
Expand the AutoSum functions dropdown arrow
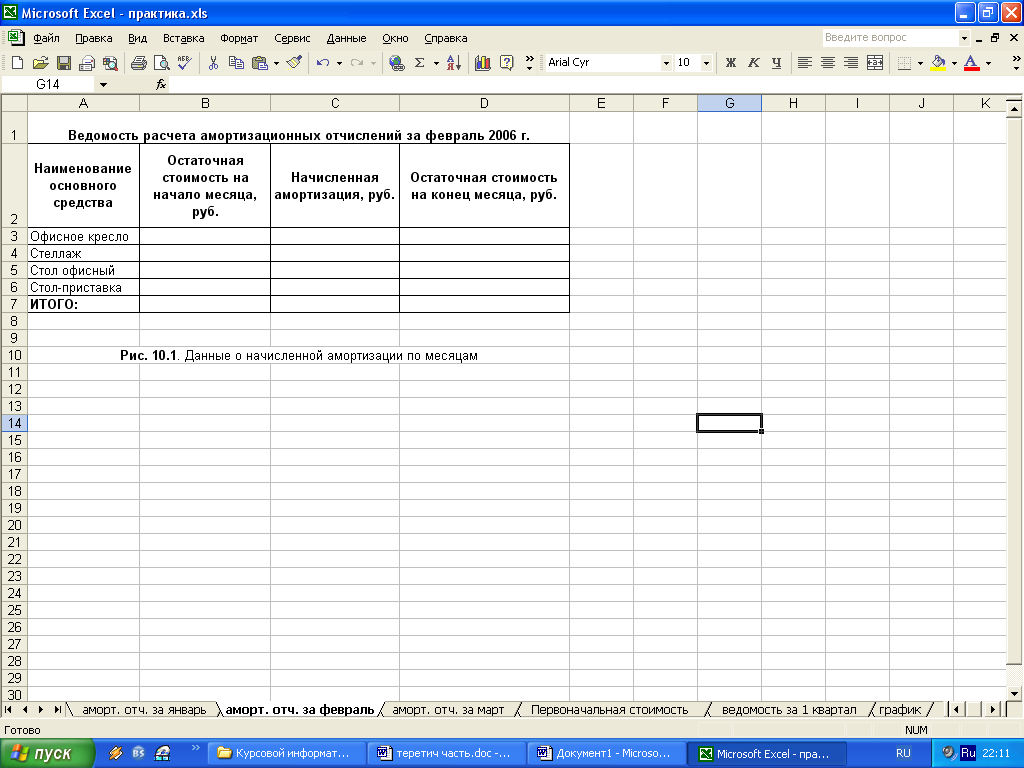pyautogui.click(x=436, y=63)
